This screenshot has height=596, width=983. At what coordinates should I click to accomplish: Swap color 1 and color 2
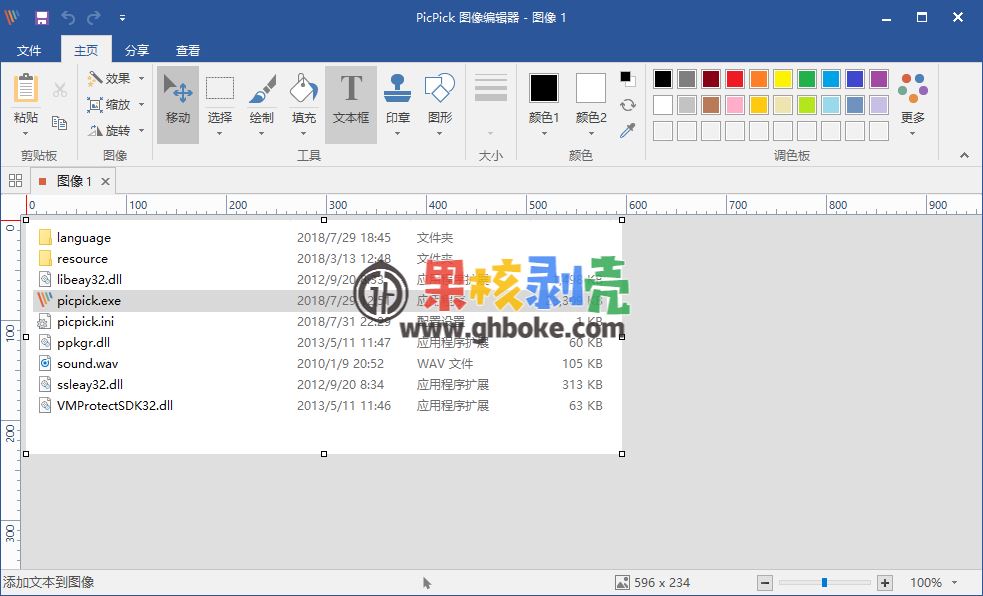pos(628,105)
